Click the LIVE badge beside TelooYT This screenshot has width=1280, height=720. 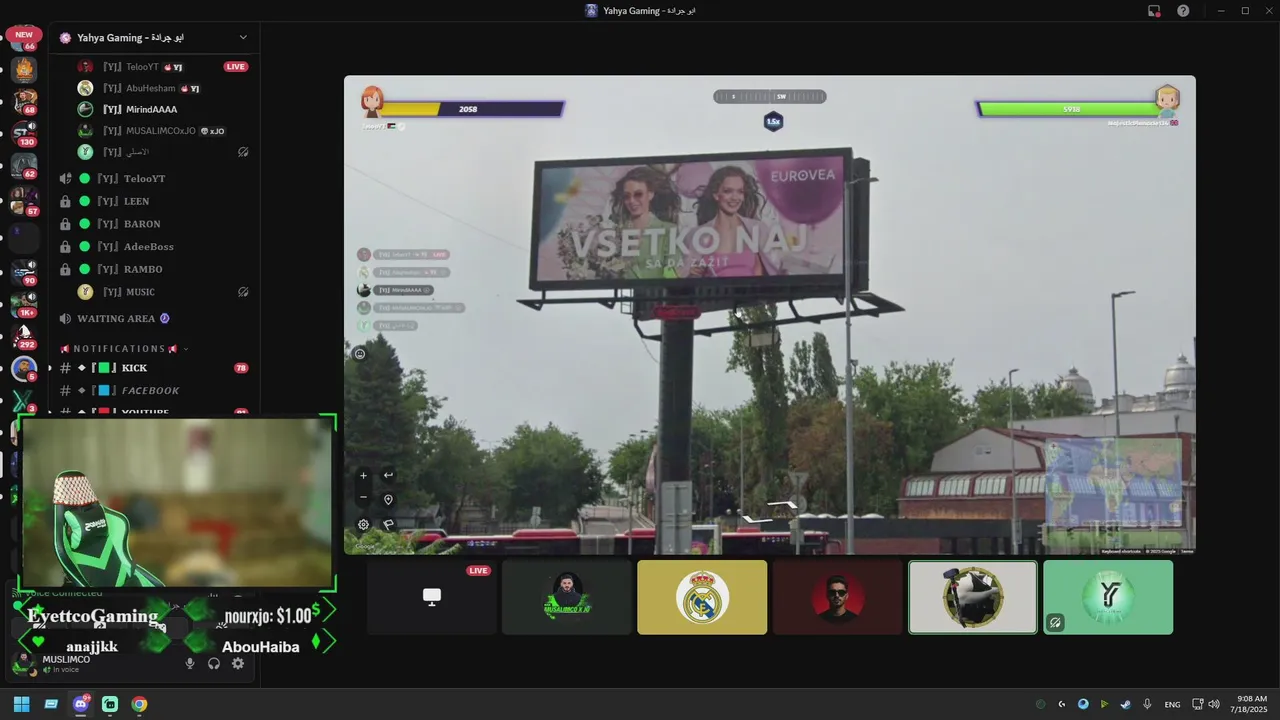pyautogui.click(x=236, y=67)
